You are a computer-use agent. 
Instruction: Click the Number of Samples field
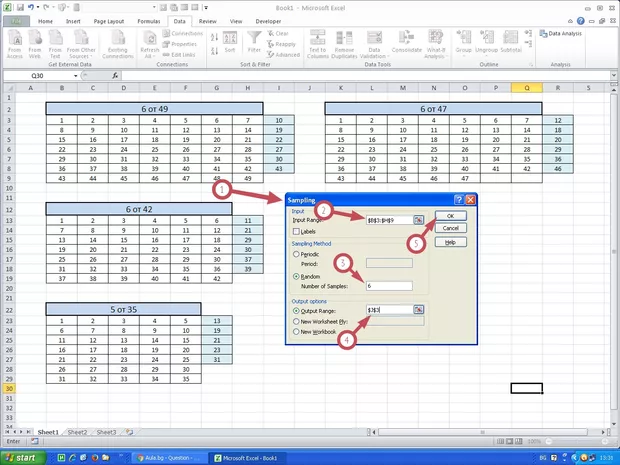pos(389,285)
